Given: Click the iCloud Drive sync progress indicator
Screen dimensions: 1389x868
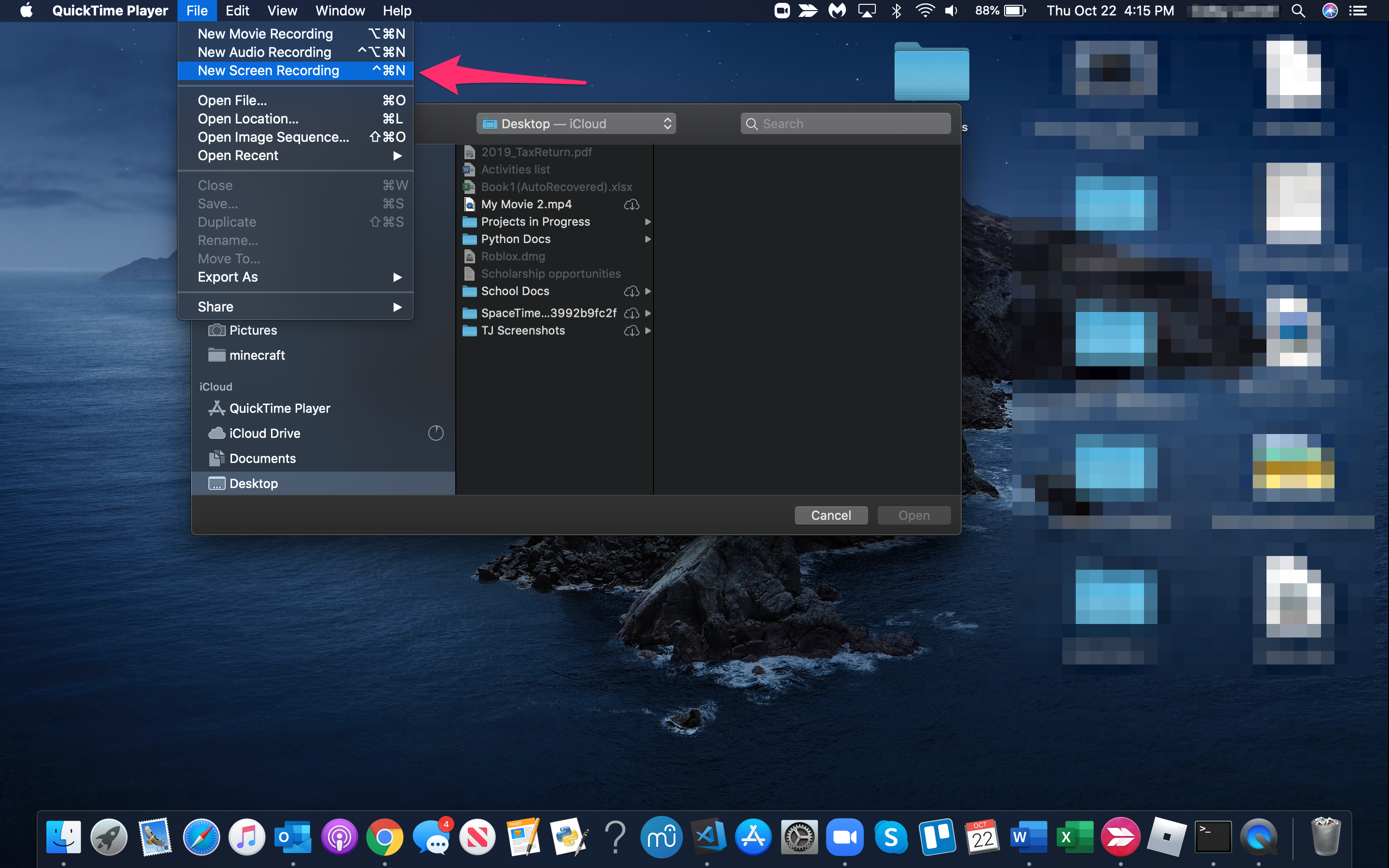Looking at the screenshot, I should [436, 434].
